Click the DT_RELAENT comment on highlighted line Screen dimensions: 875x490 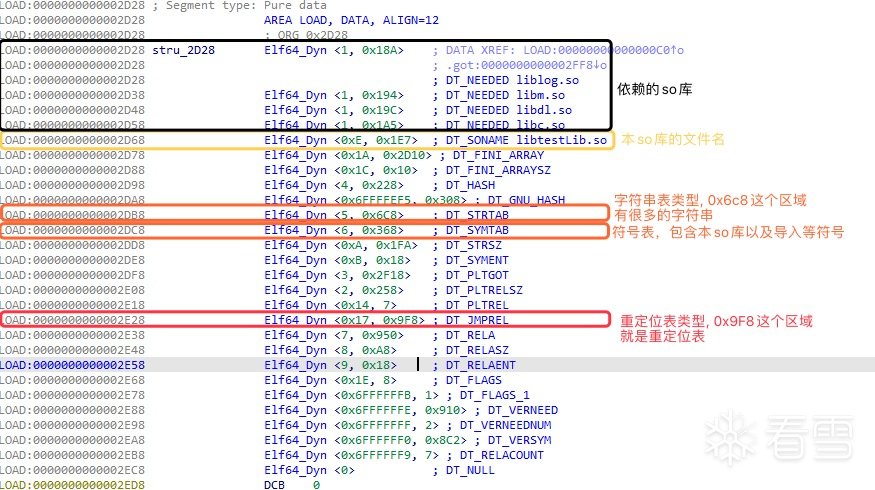point(480,366)
